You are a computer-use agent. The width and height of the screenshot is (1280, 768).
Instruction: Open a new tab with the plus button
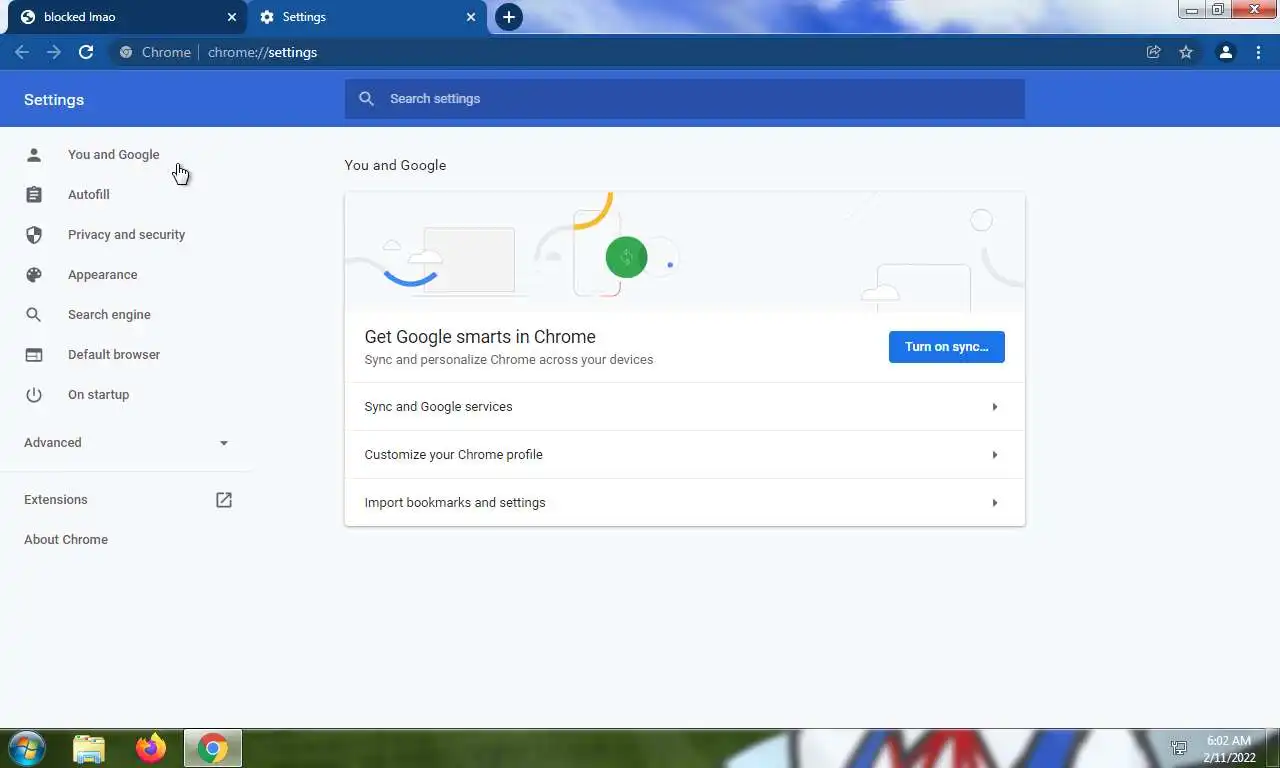[509, 17]
